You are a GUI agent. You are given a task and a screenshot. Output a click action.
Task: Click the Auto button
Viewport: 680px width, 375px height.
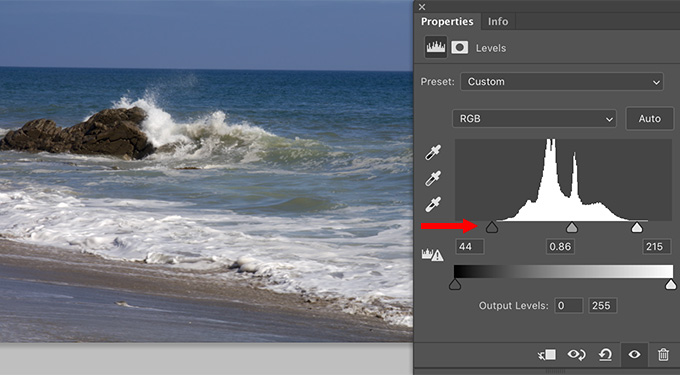coord(649,119)
